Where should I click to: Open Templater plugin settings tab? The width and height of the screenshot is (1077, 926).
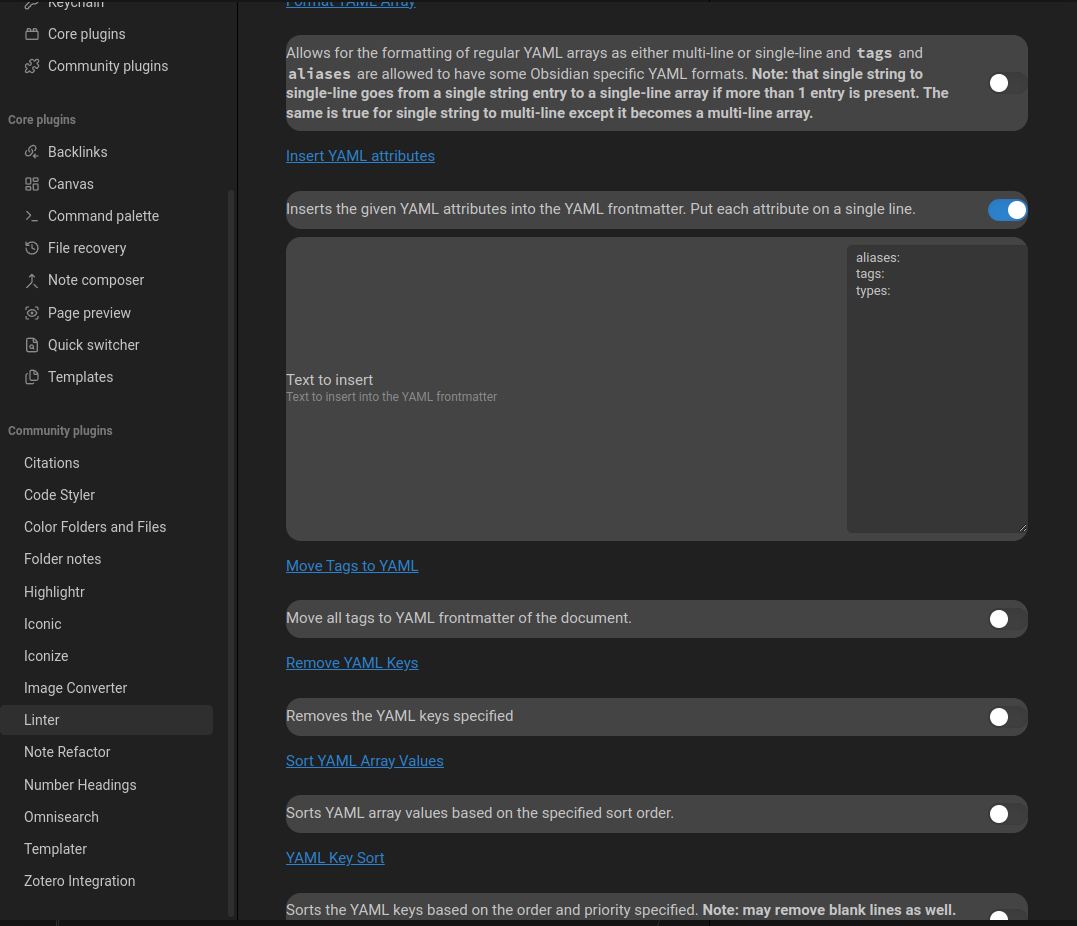pyautogui.click(x=56, y=849)
